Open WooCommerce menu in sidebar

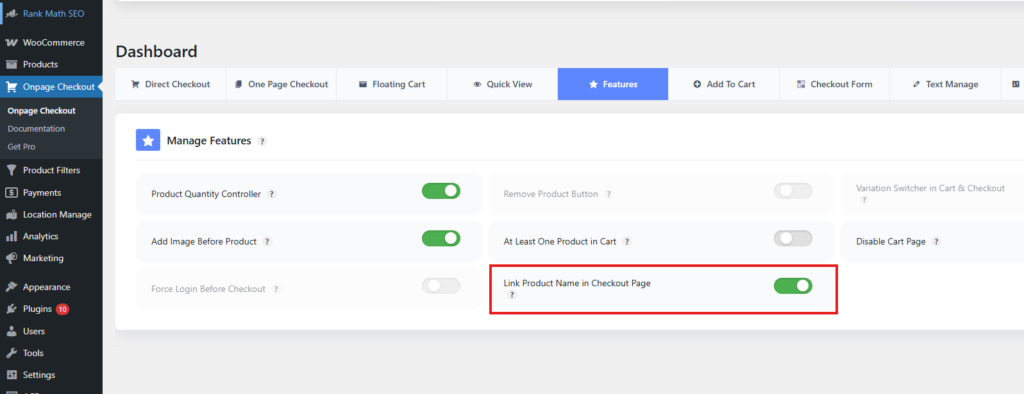51,42
